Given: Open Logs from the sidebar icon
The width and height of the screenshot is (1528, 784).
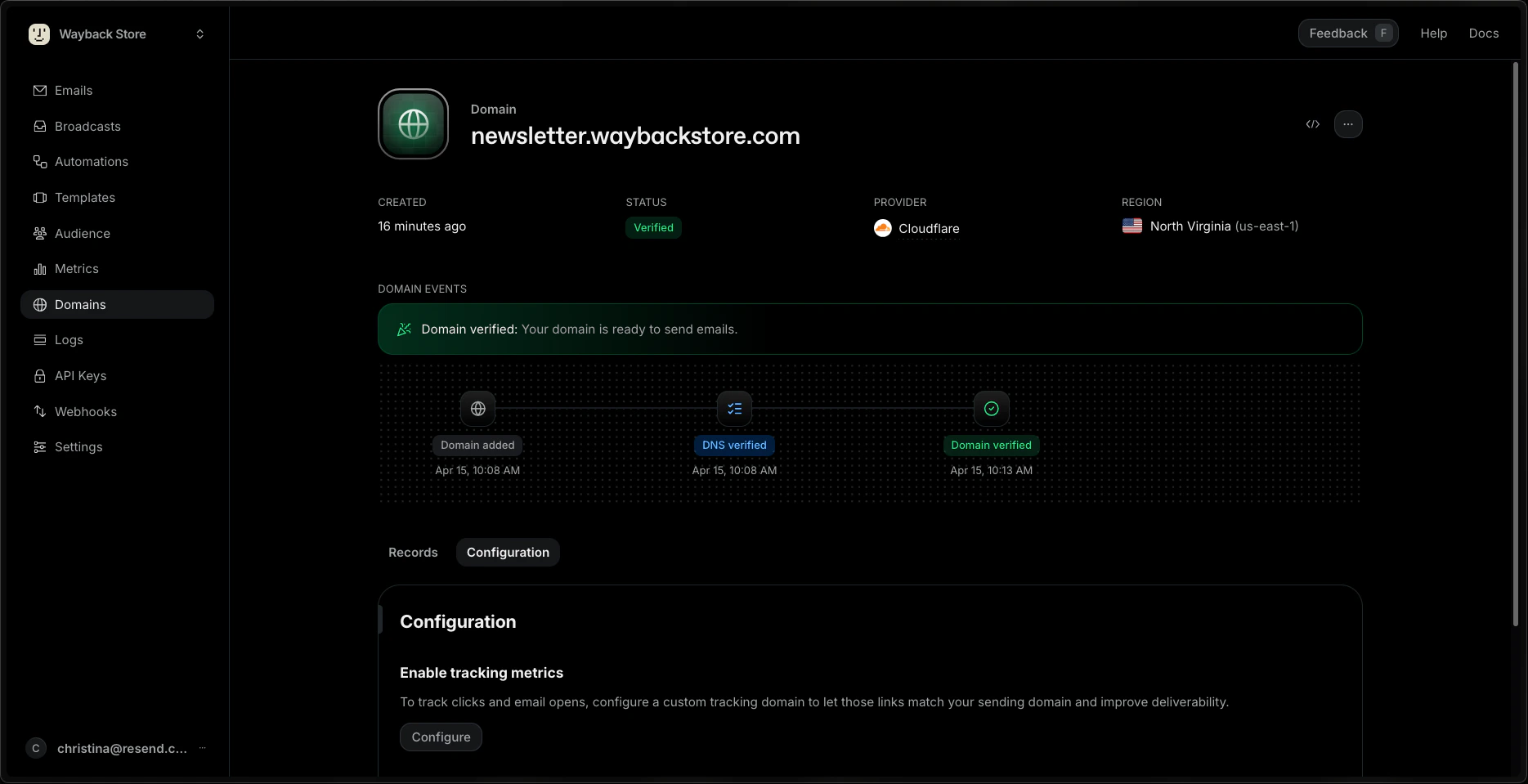Looking at the screenshot, I should pos(39,339).
